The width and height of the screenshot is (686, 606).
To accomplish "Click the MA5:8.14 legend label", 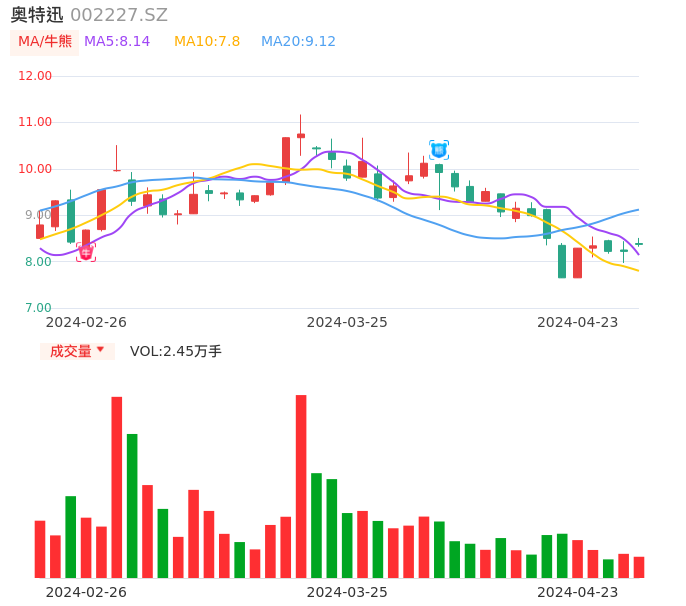I will point(117,42).
